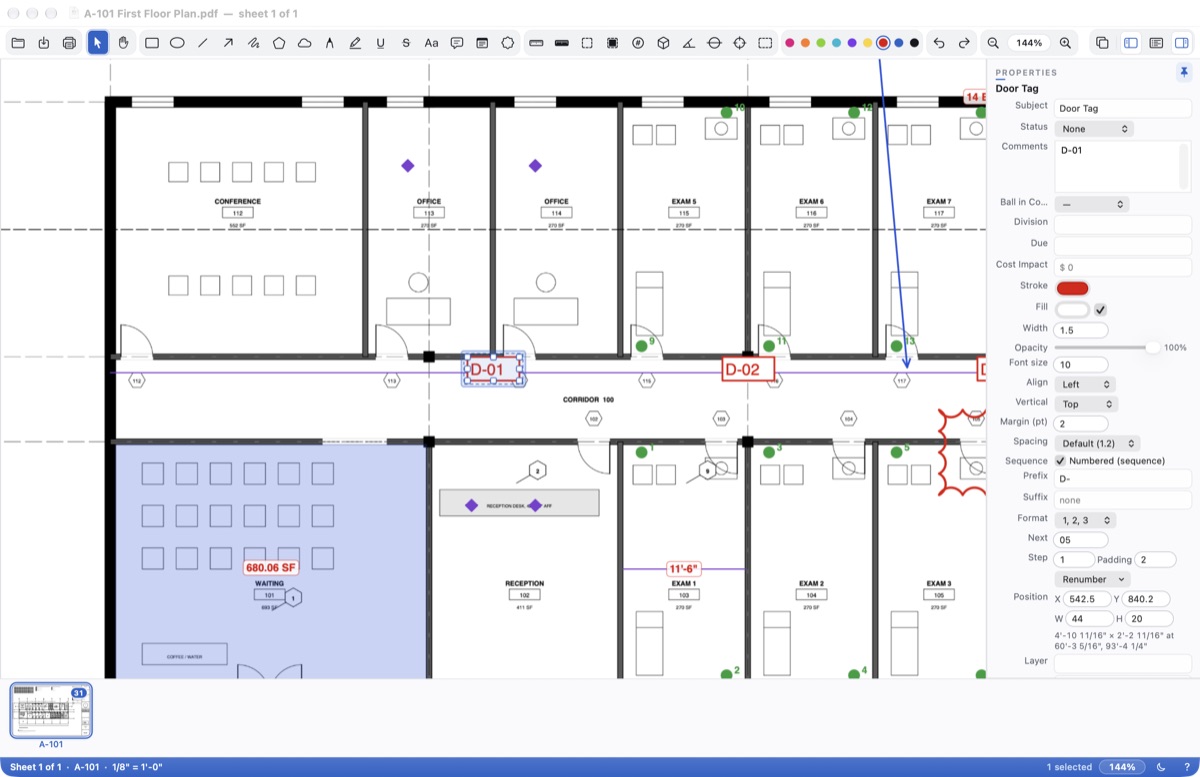Toggle the right properties panel button
The height and width of the screenshot is (777, 1200).
click(1181, 43)
